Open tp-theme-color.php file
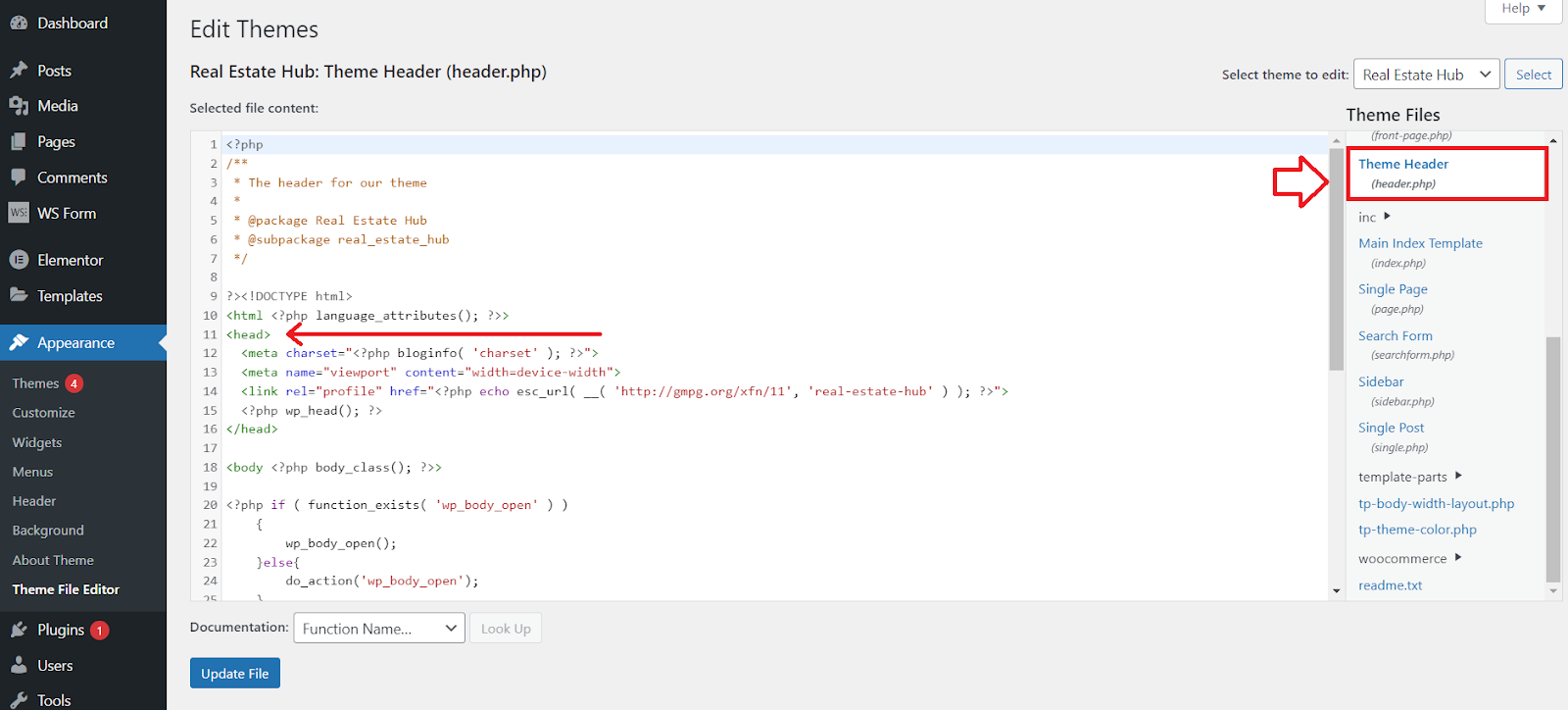 (x=1417, y=530)
